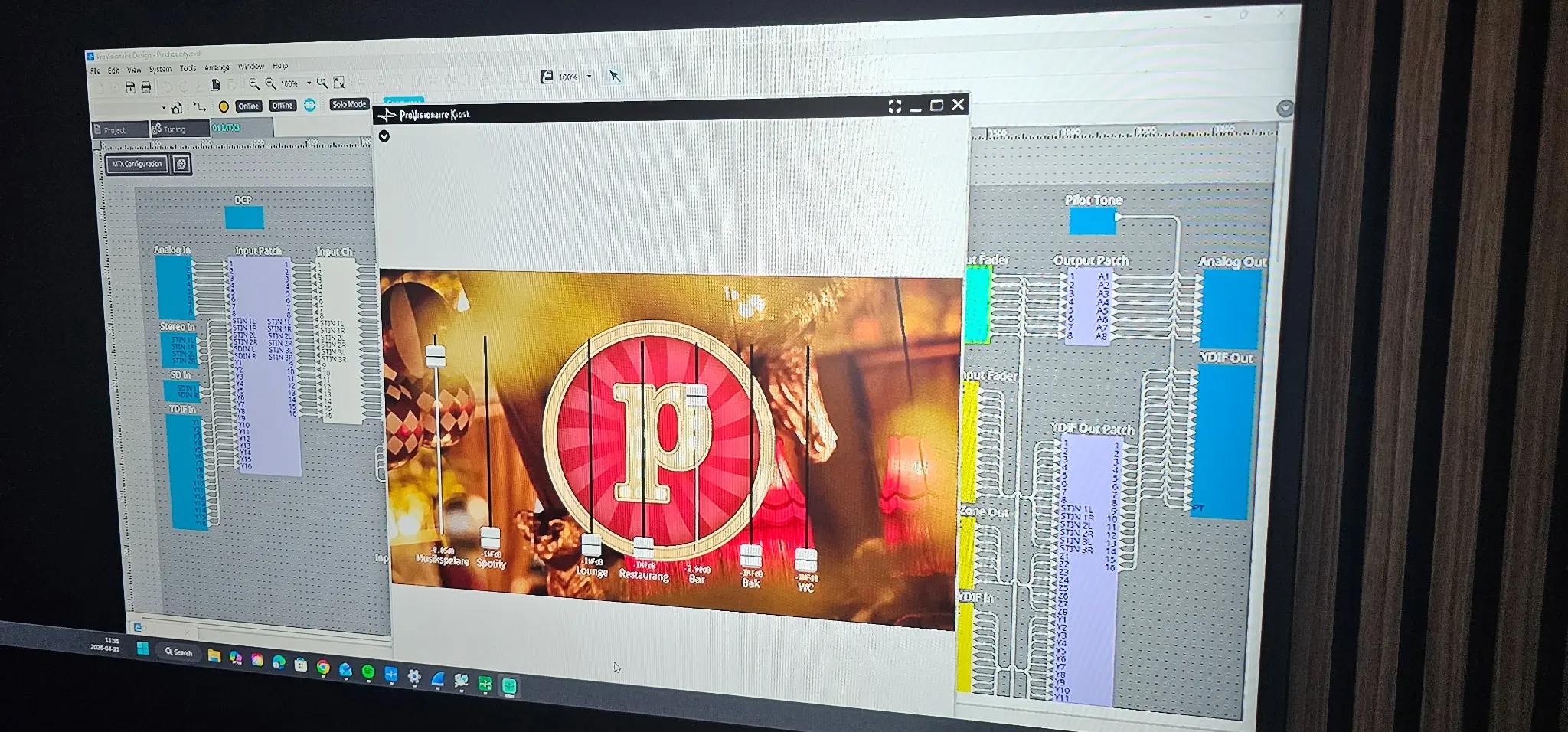Image resolution: width=1568 pixels, height=732 pixels.
Task: Select the DCP block in the design canvas
Action: point(244,217)
